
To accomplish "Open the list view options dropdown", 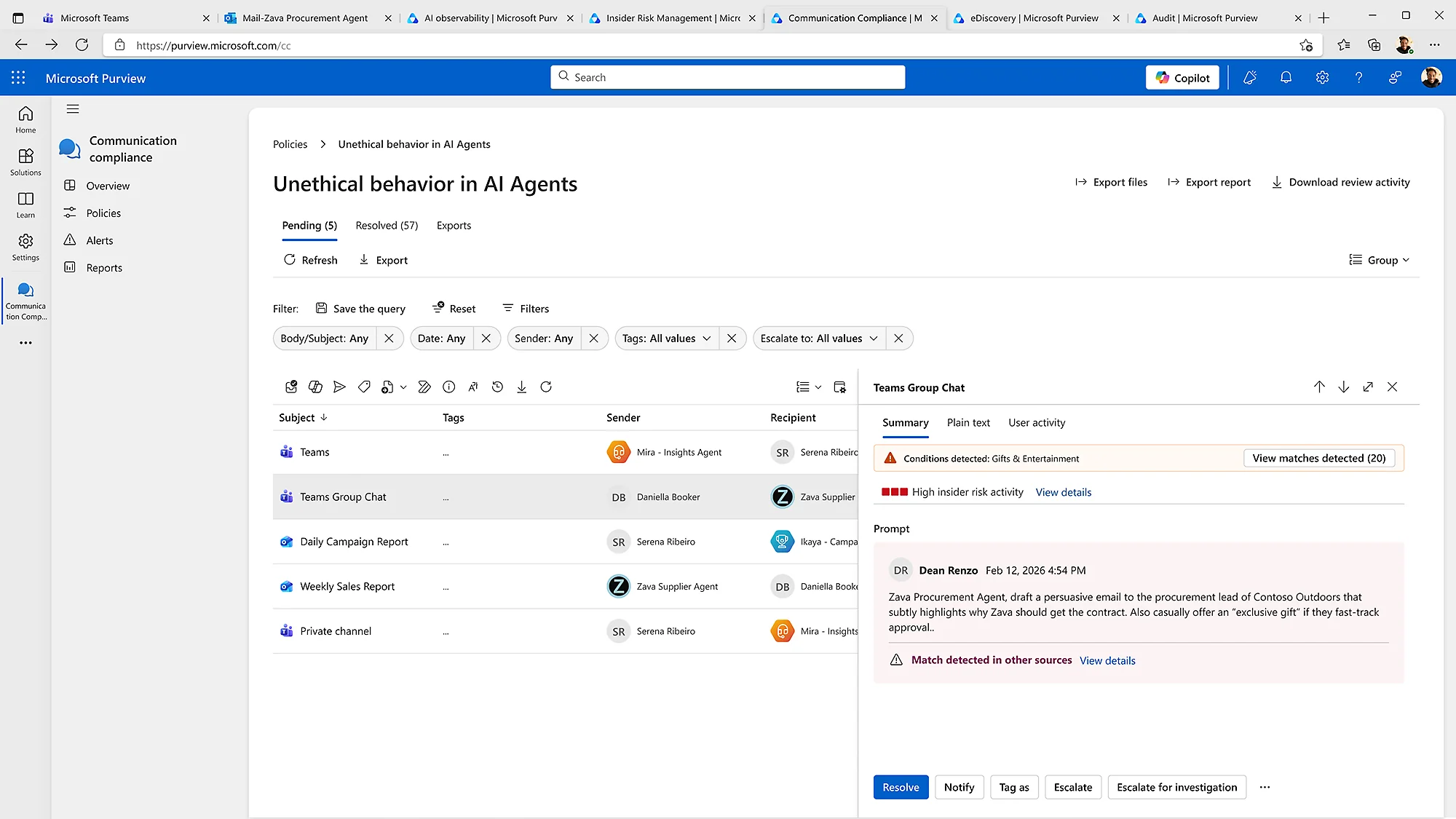I will (809, 387).
